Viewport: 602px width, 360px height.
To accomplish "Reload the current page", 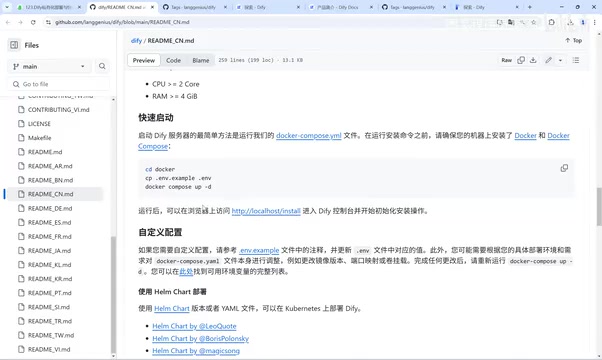I will tap(33, 22).
